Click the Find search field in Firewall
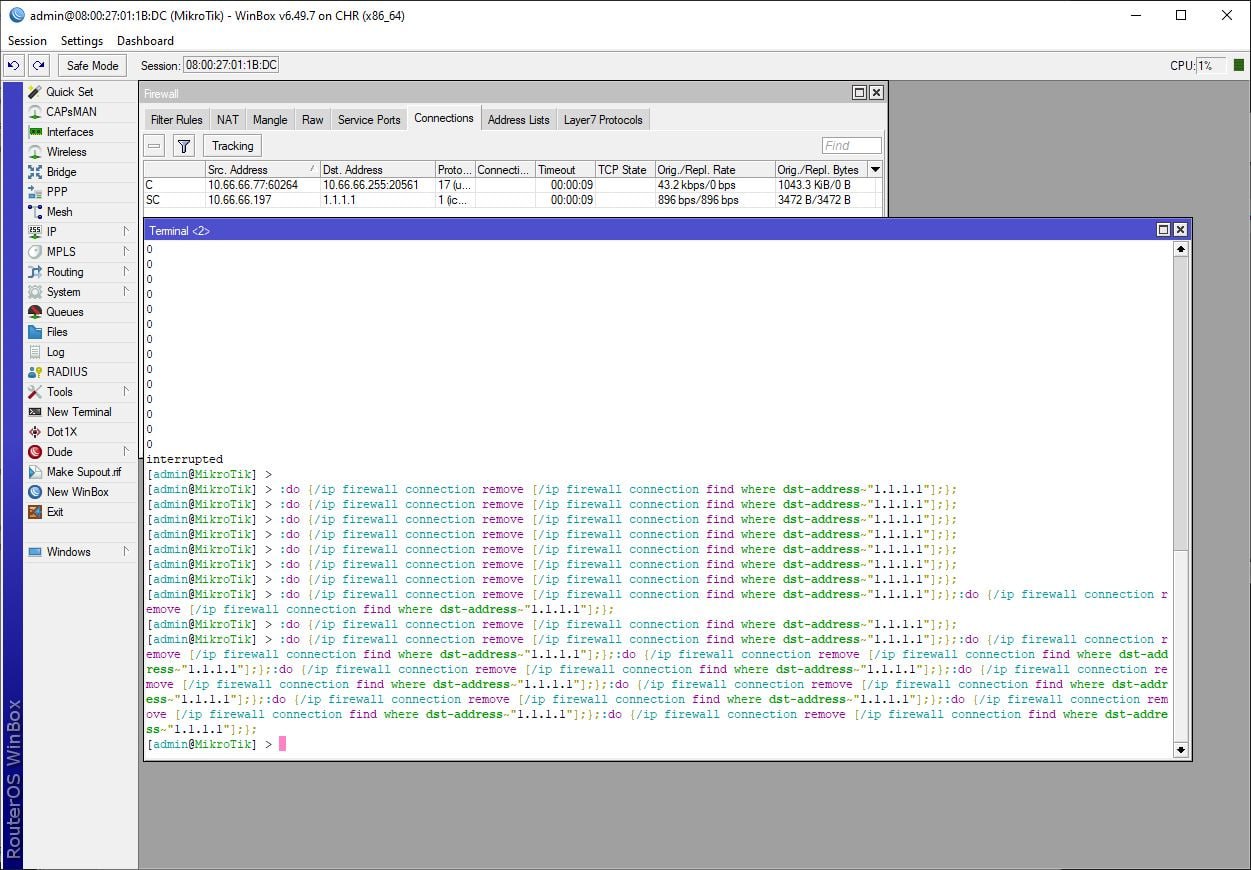1251x870 pixels. tap(852, 146)
